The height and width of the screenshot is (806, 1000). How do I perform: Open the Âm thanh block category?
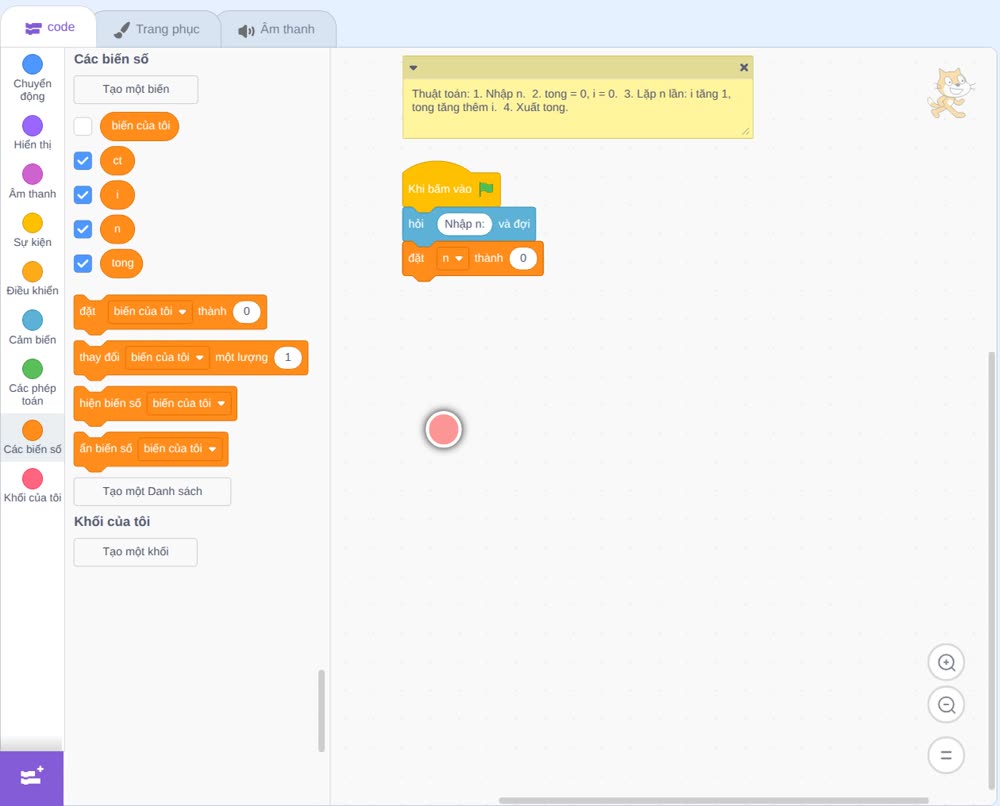pyautogui.click(x=33, y=181)
